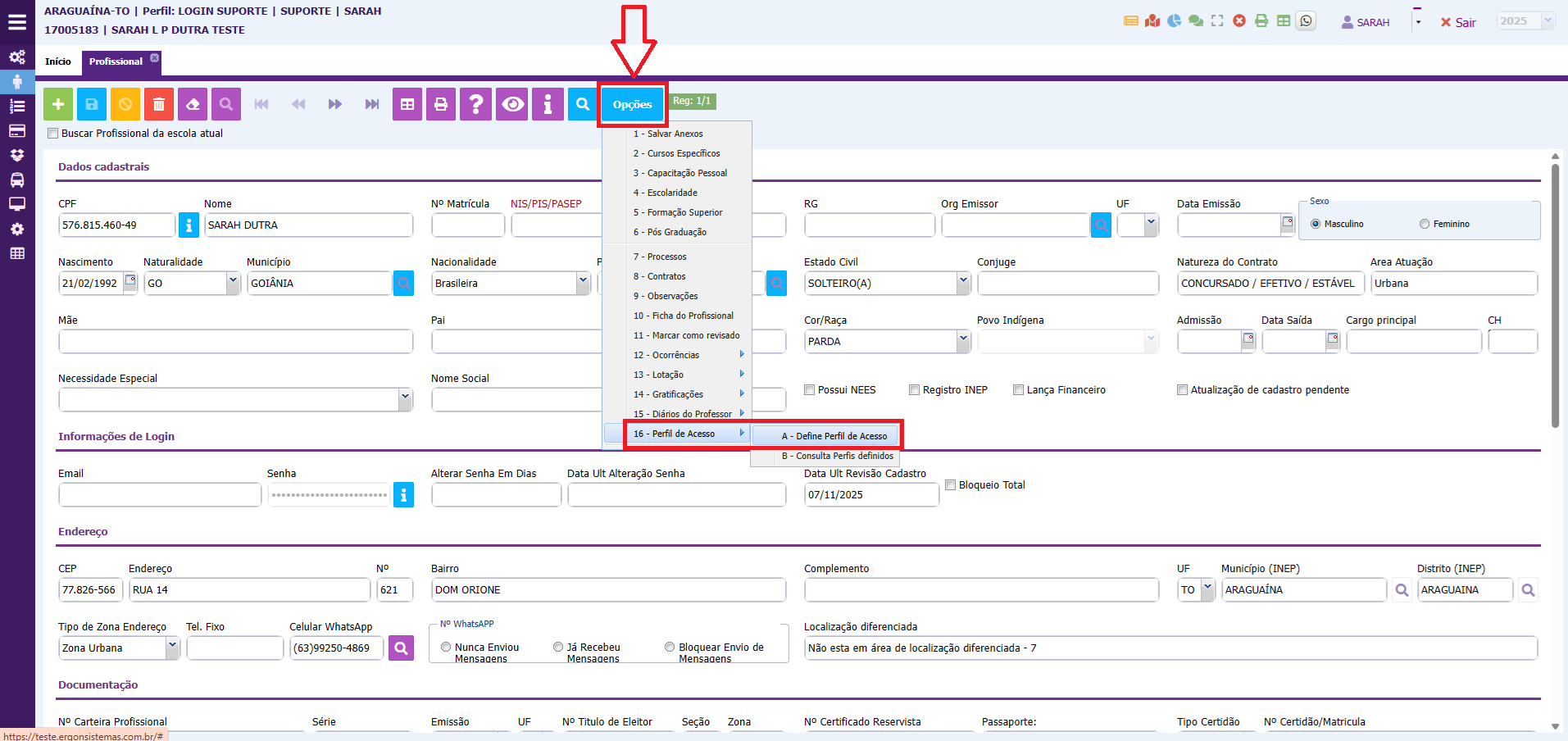This screenshot has height=741, width=1568.
Task: Expand the Estado Civil dropdown
Action: (x=963, y=283)
